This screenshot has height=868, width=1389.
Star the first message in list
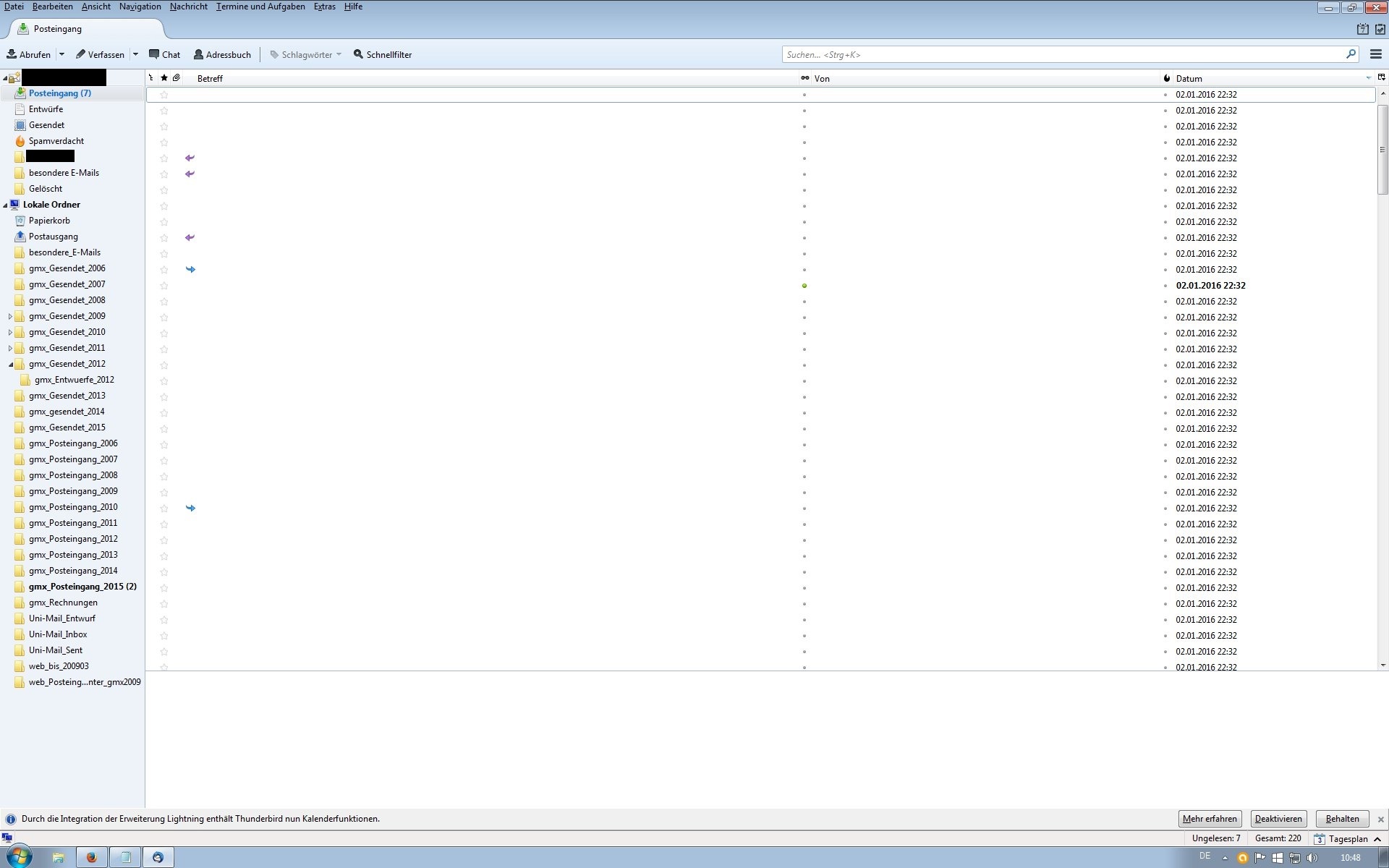164,95
